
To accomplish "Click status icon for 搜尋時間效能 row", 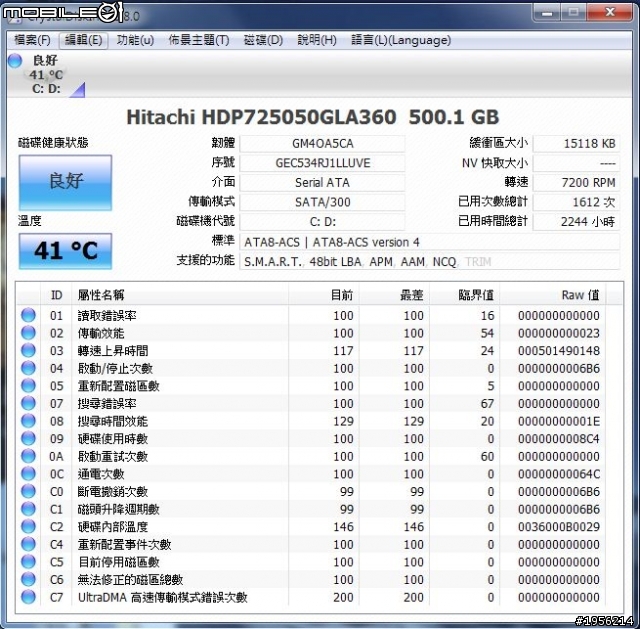I will click(28, 420).
